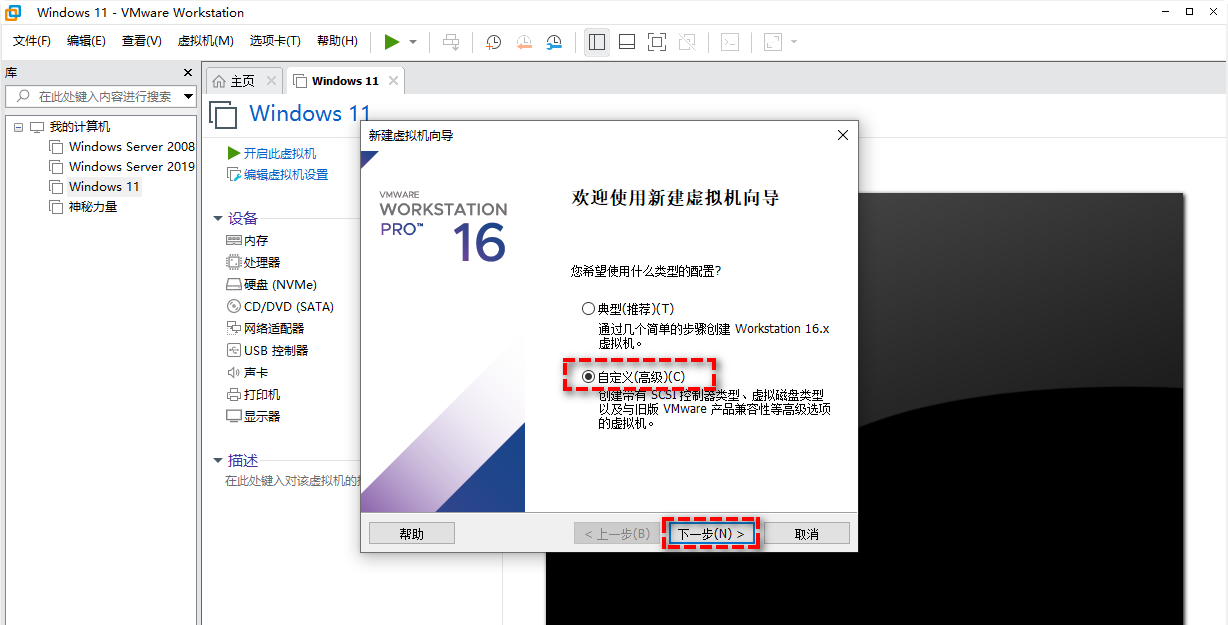Image resolution: width=1228 pixels, height=625 pixels.
Task: Open the library search dropdown arrow
Action: (x=188, y=97)
